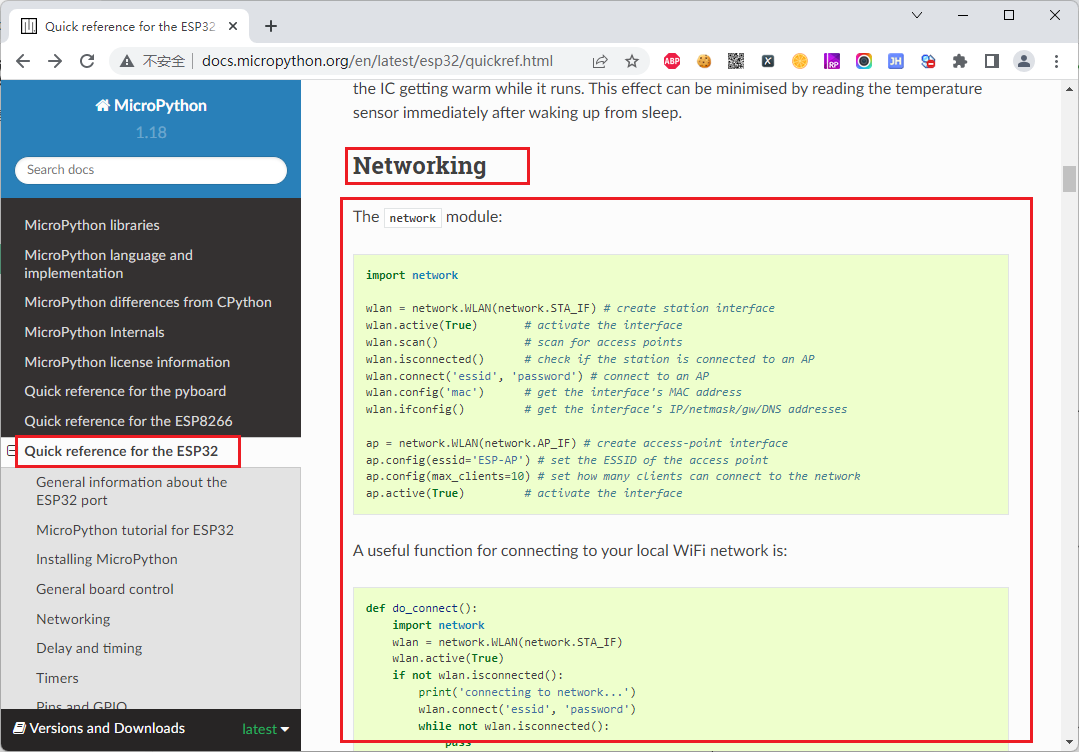Open the Extensions puzzle-piece menu

tap(959, 61)
